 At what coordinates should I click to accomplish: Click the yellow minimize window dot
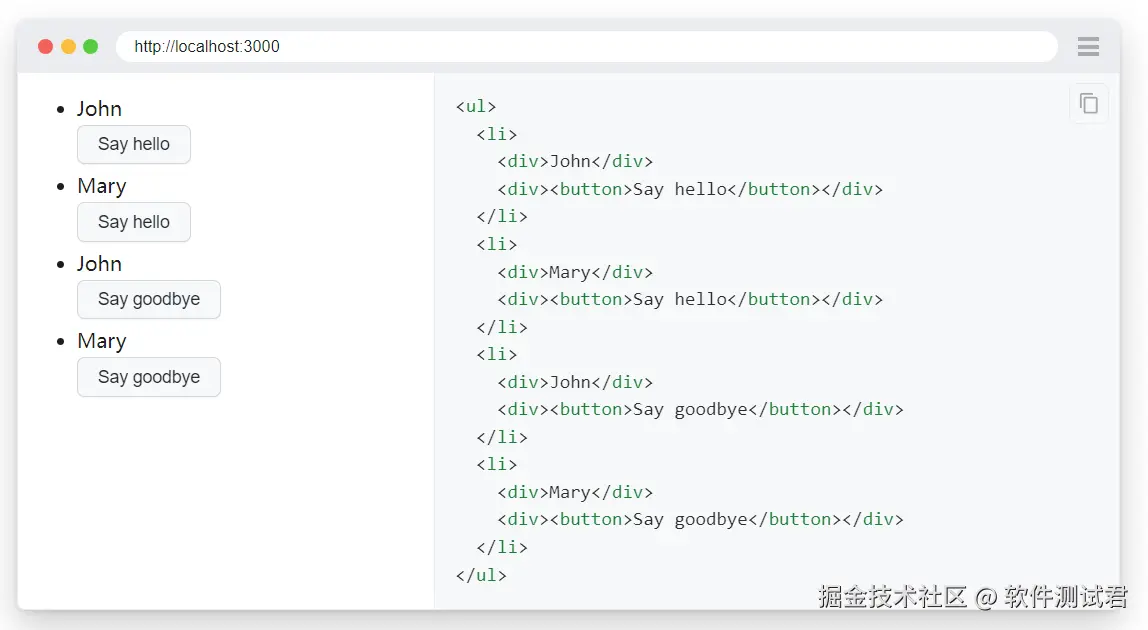[68, 46]
